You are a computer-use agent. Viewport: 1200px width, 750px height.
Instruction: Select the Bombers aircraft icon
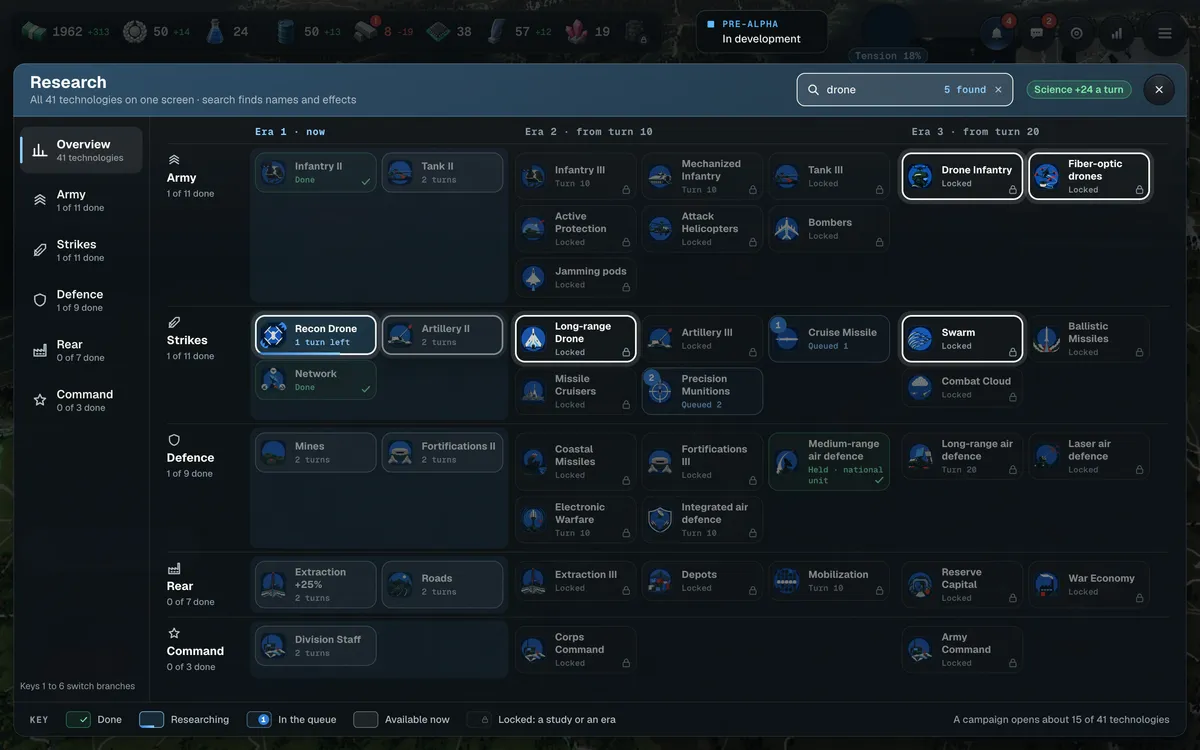point(787,229)
